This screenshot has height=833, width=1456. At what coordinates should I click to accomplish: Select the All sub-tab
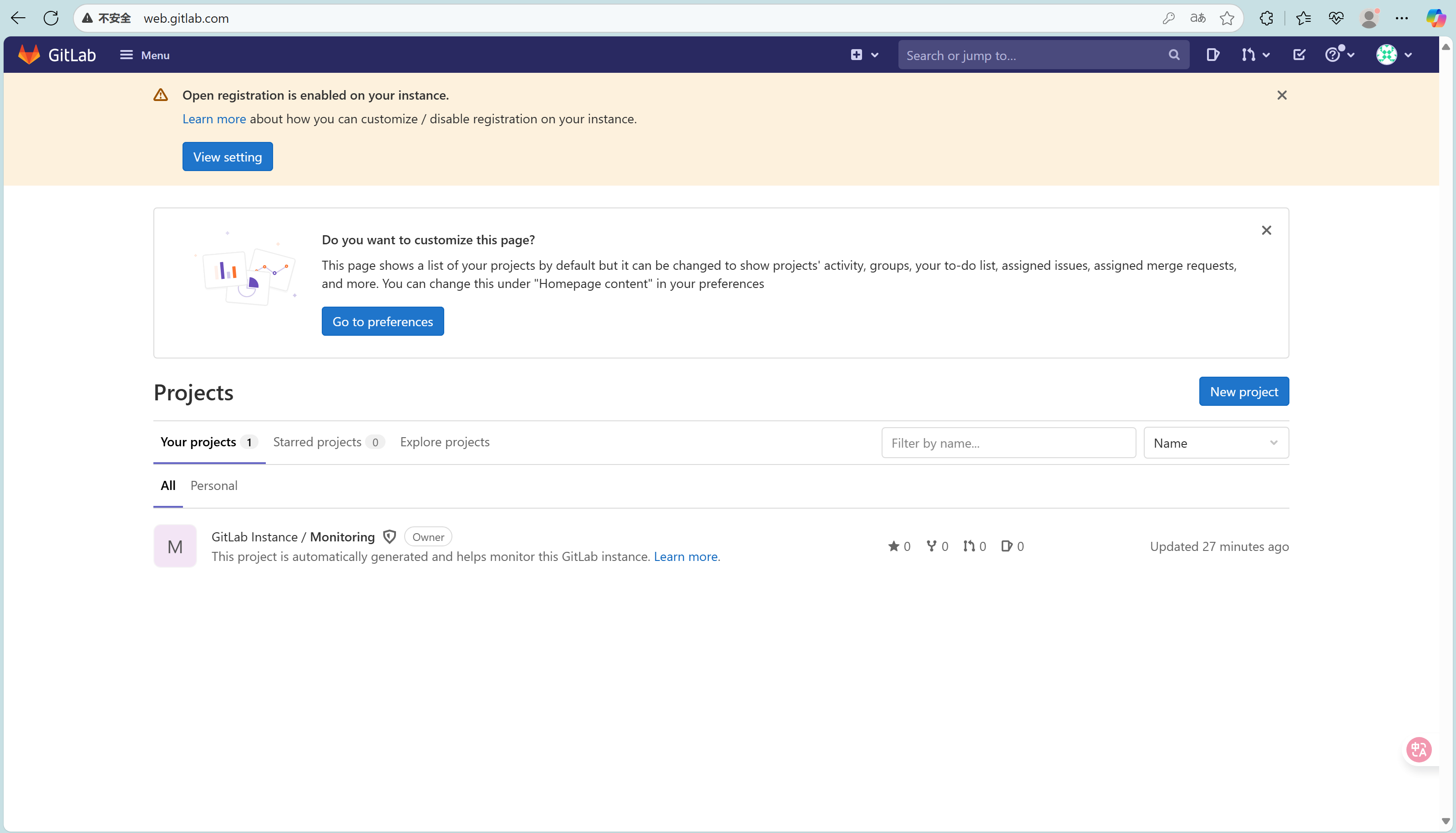(x=167, y=486)
